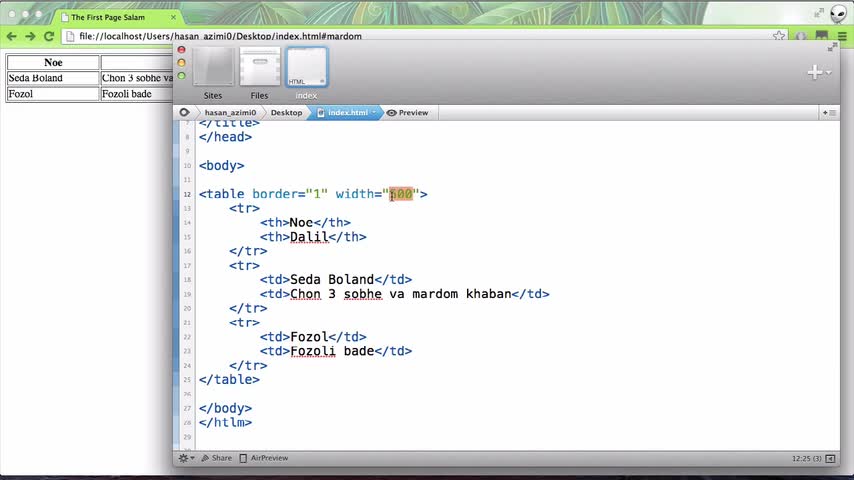Viewport: 854px width, 480px height.
Task: Open the Chrome hamburger menu
Action: (842, 37)
